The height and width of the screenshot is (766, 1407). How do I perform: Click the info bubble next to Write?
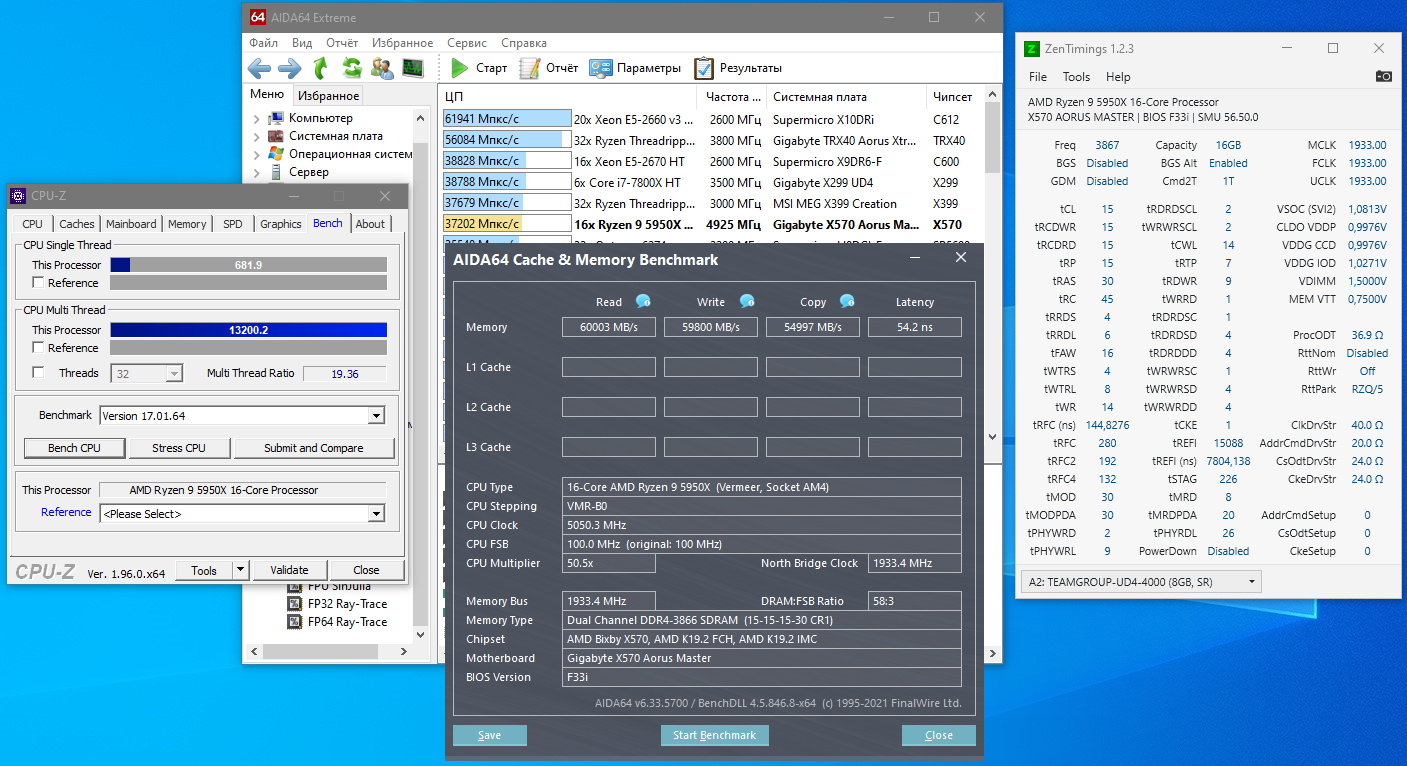pyautogui.click(x=747, y=301)
